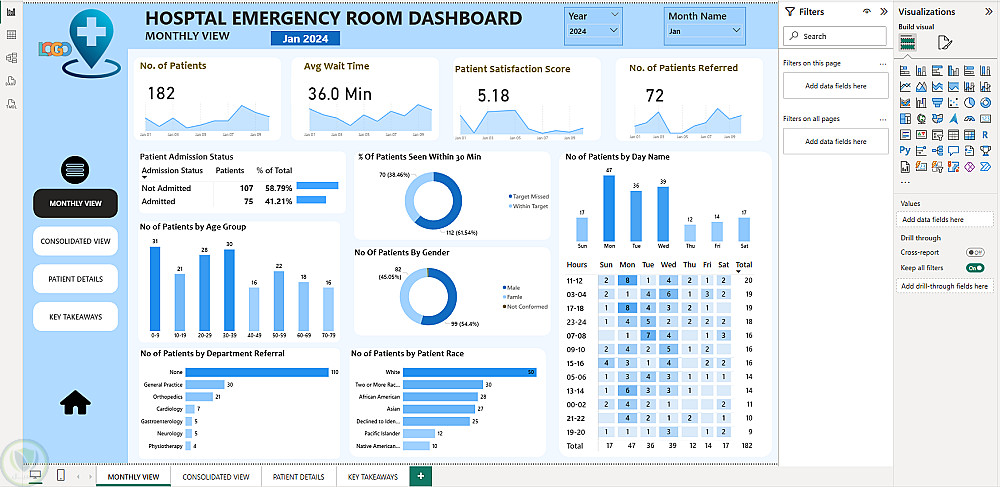The height and width of the screenshot is (487, 1000).
Task: Click chevron beside Year slicer header
Action: pyautogui.click(x=615, y=14)
